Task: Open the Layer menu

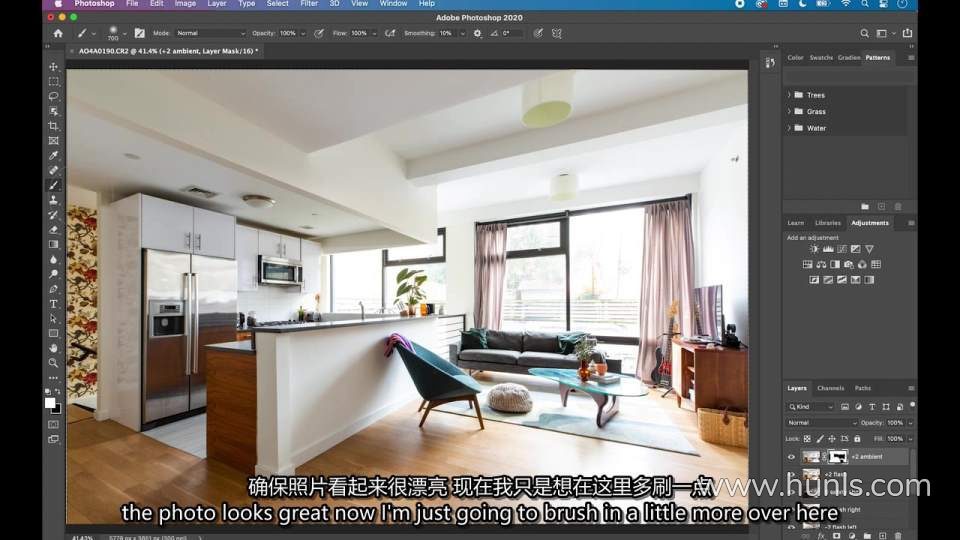Action: coord(217,4)
